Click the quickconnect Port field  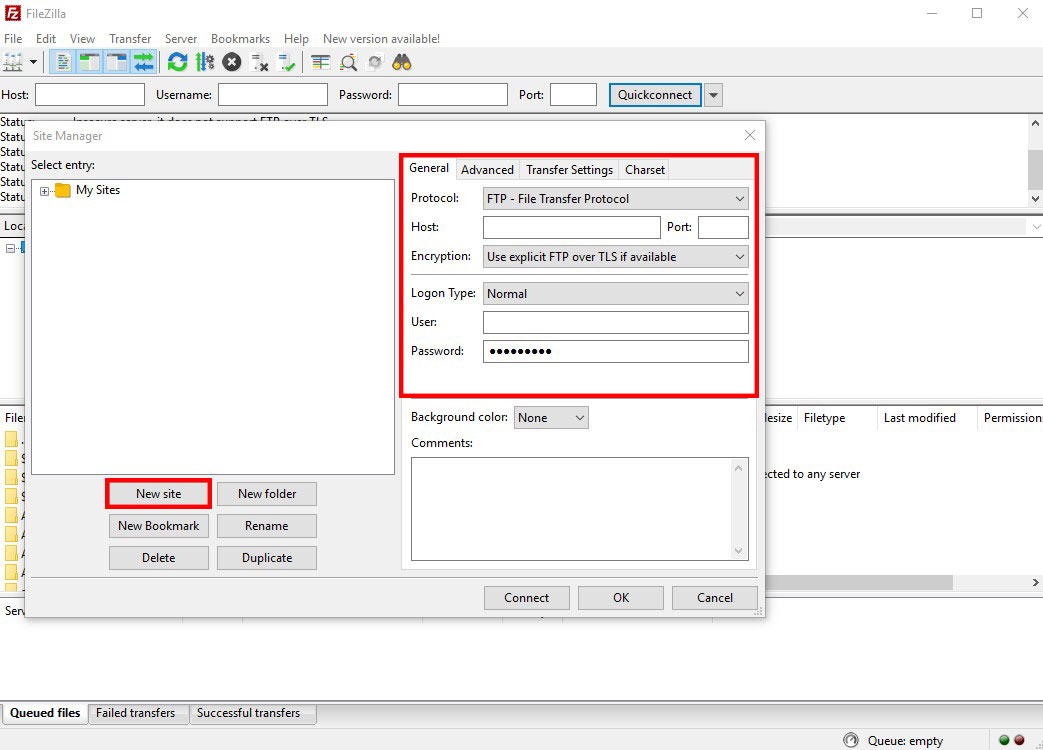(573, 94)
